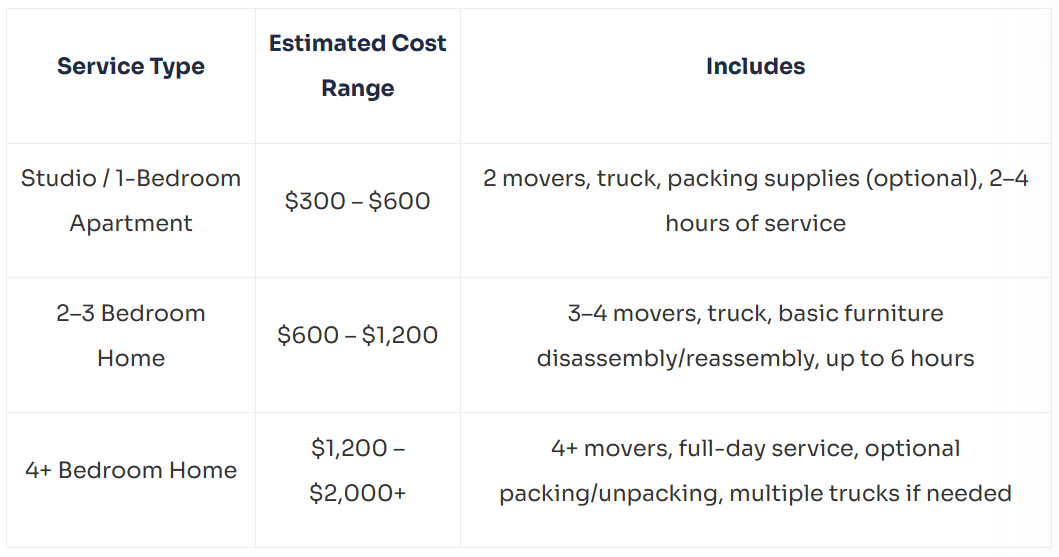Click the Service Type column header

[131, 66]
